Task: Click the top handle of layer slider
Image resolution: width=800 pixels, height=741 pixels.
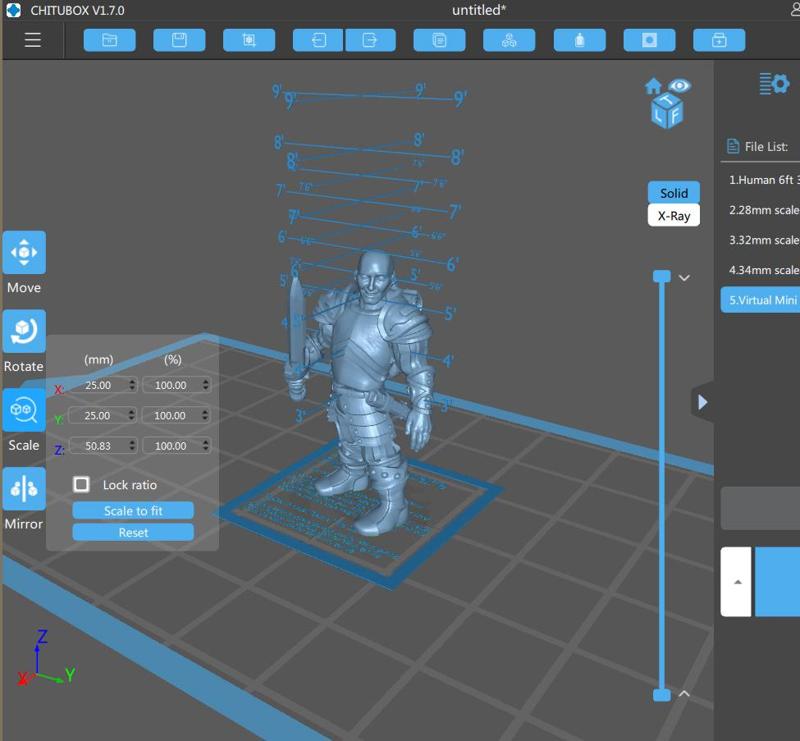Action: coord(661,276)
